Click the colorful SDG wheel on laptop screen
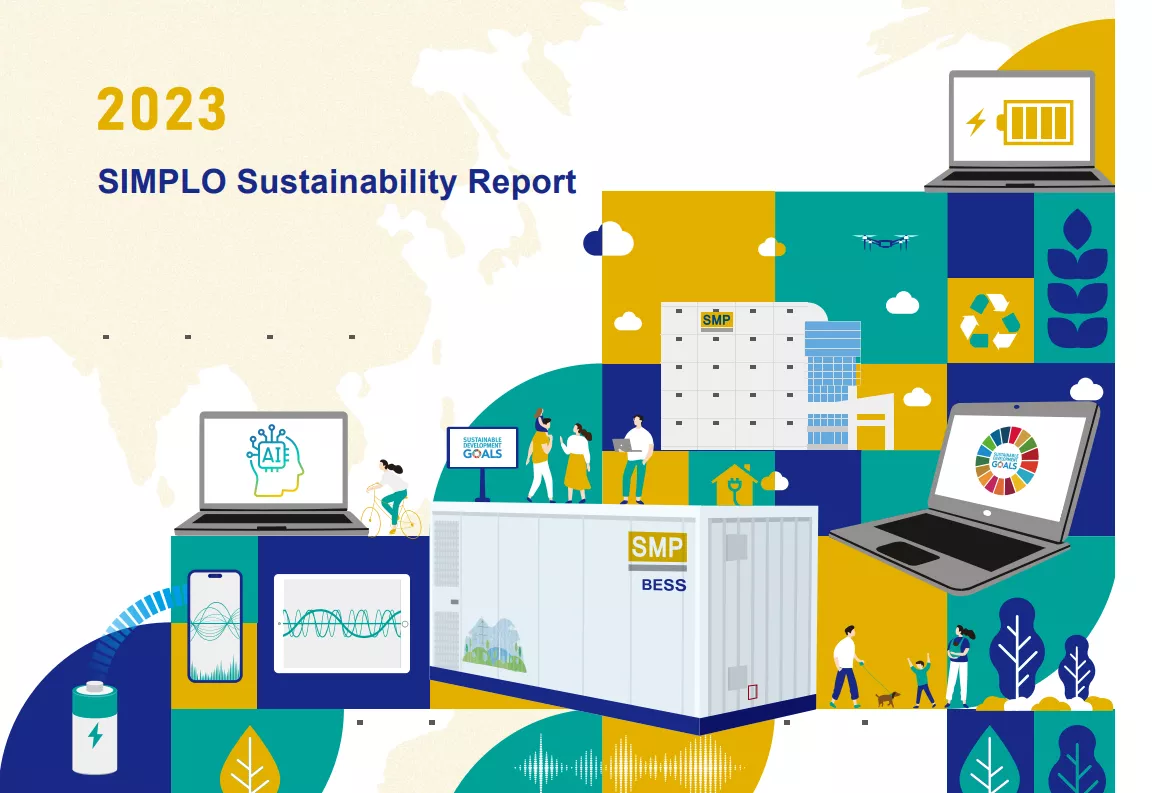 pos(1006,459)
